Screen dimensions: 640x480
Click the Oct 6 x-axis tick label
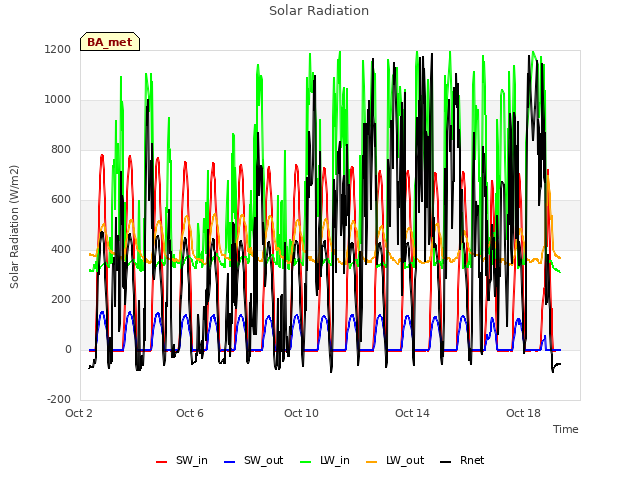(190, 413)
